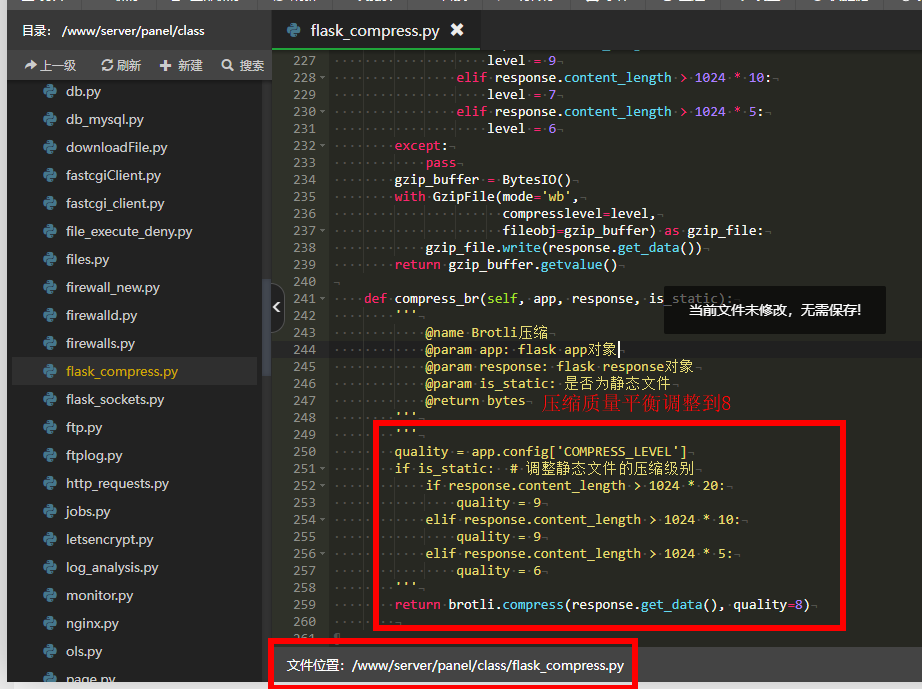Fold elif block at line 254
922x689 pixels.
[322, 520]
